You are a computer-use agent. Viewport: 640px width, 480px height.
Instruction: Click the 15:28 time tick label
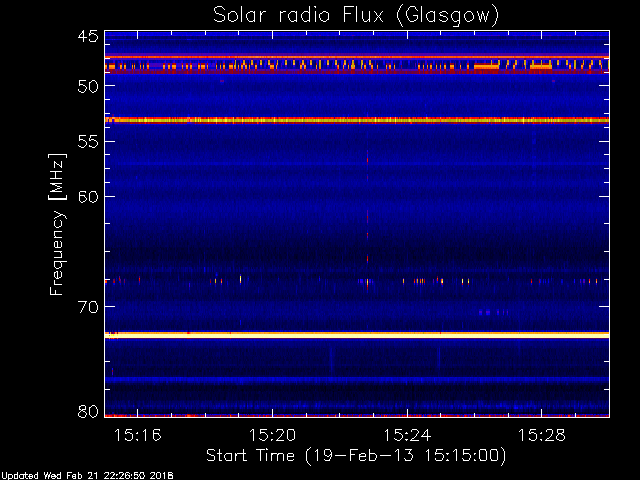click(x=542, y=435)
